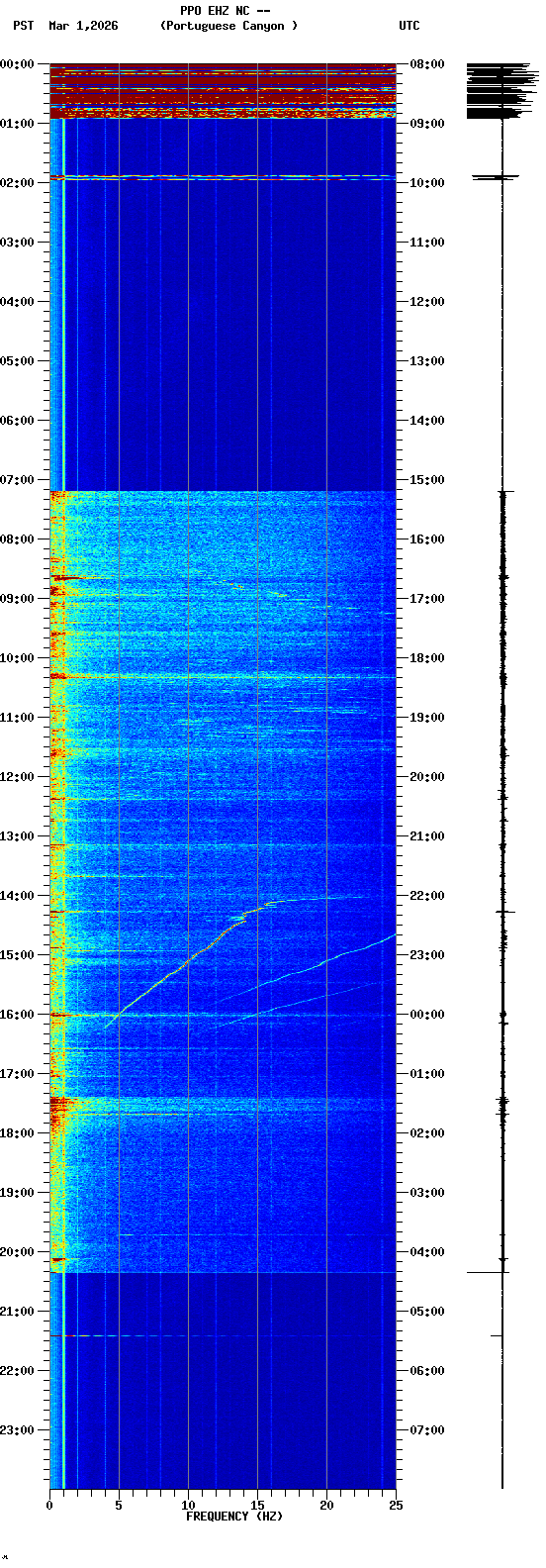This screenshot has height=1568, width=546.
Task: Click the large seismogram burst at trace top
Action: point(502,91)
